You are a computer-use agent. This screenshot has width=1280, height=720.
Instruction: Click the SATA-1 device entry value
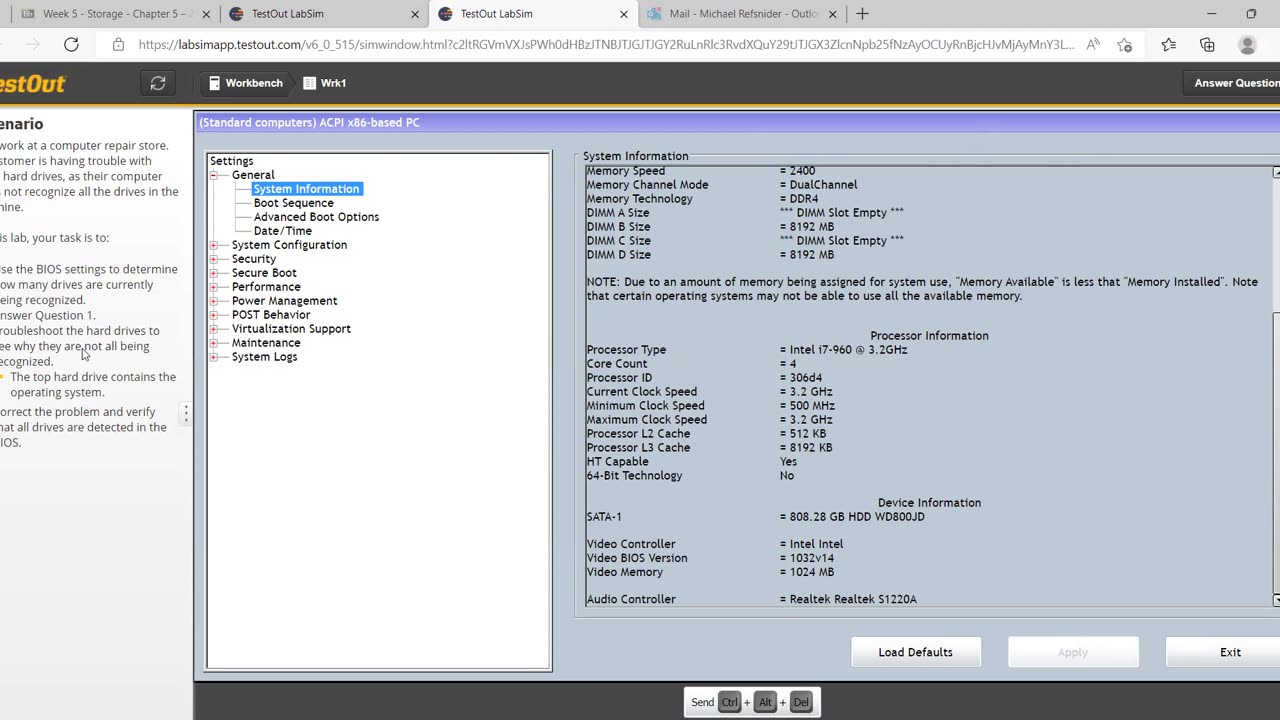pos(852,517)
